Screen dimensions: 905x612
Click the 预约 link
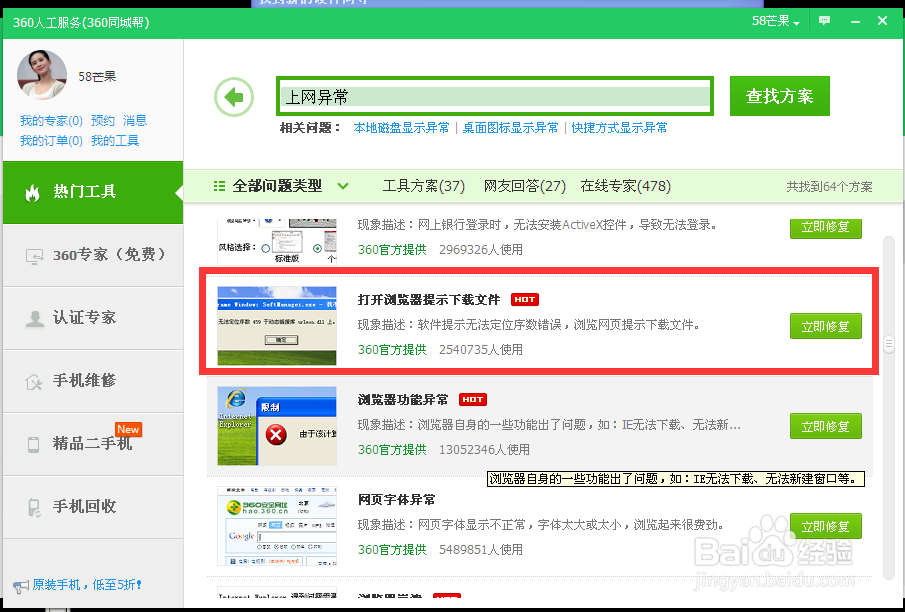tap(103, 121)
